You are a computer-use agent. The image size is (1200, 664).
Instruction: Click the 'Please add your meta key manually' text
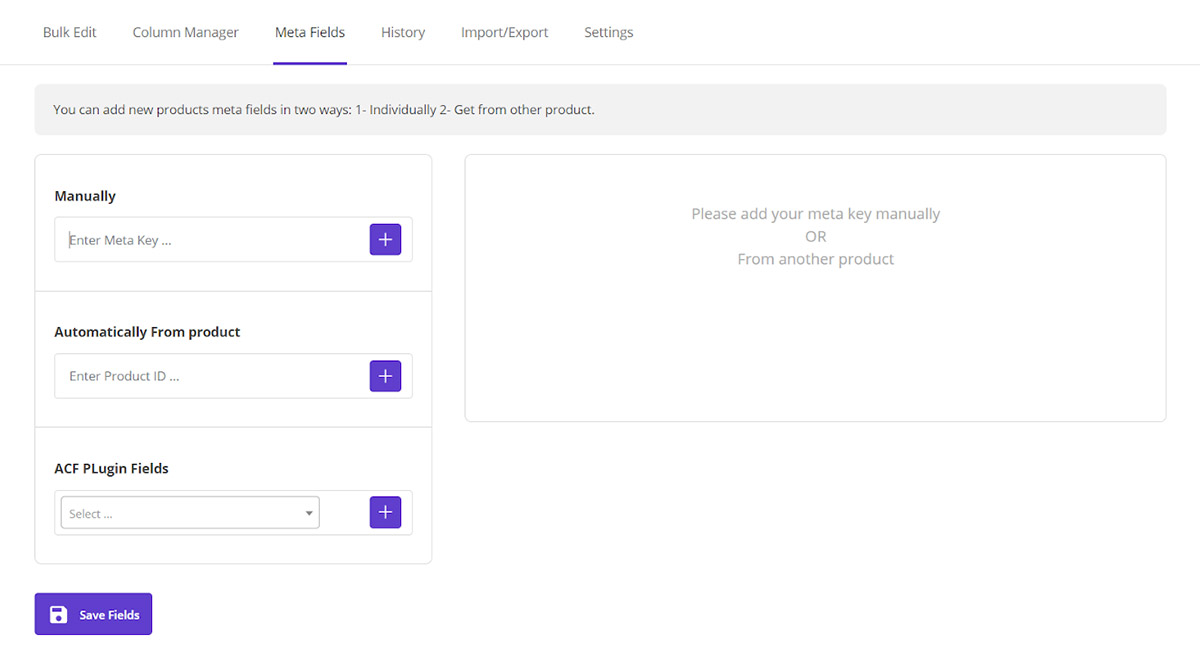(816, 214)
